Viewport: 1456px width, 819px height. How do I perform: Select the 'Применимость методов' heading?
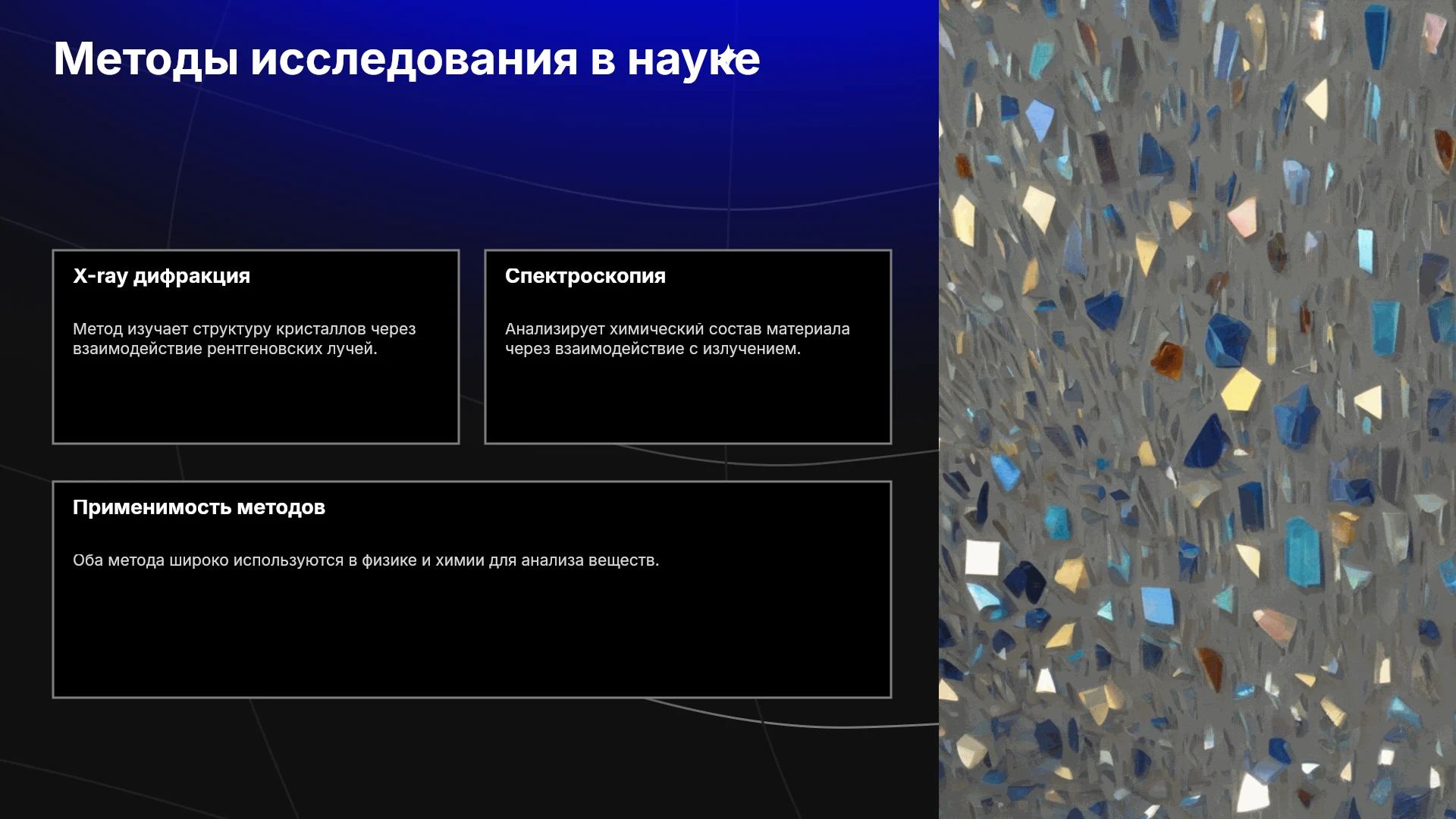[x=199, y=507]
